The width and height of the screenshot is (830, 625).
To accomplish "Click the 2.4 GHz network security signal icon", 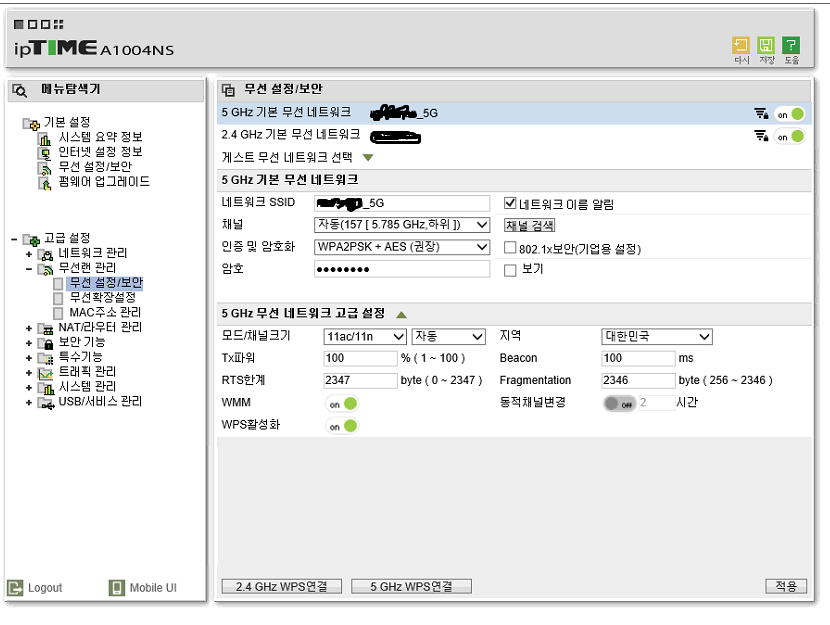I will [x=761, y=136].
